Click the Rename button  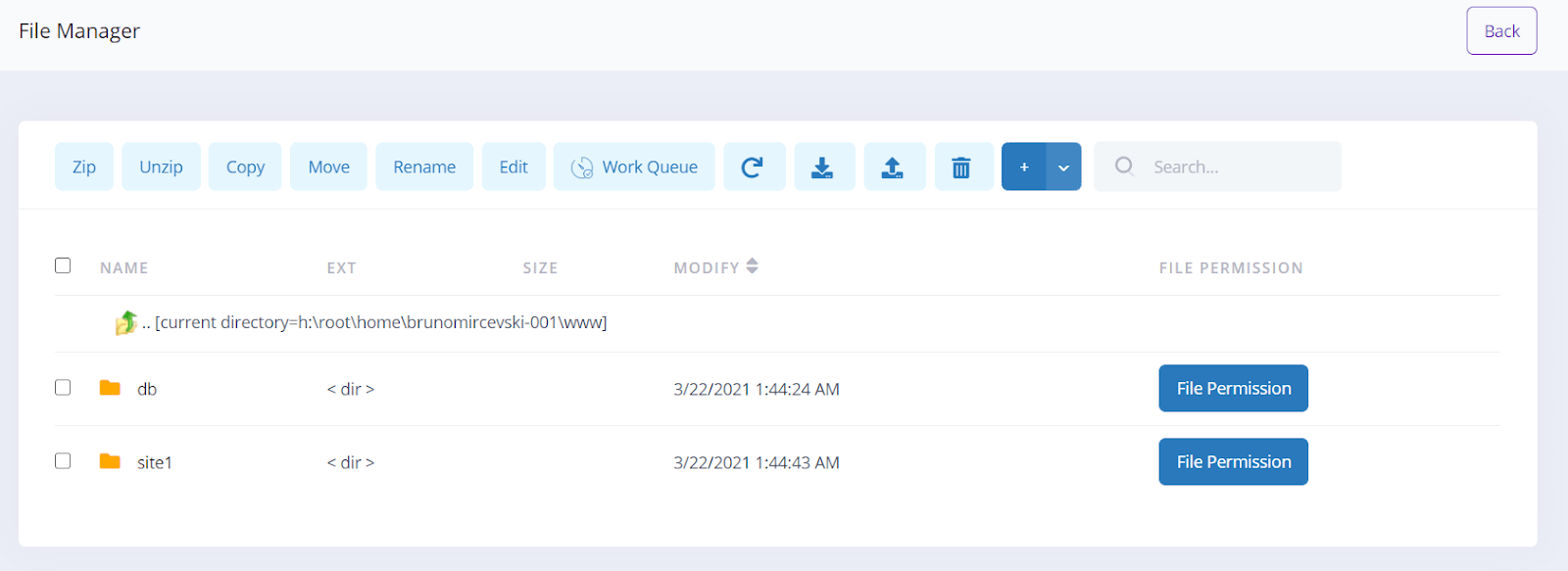[424, 167]
